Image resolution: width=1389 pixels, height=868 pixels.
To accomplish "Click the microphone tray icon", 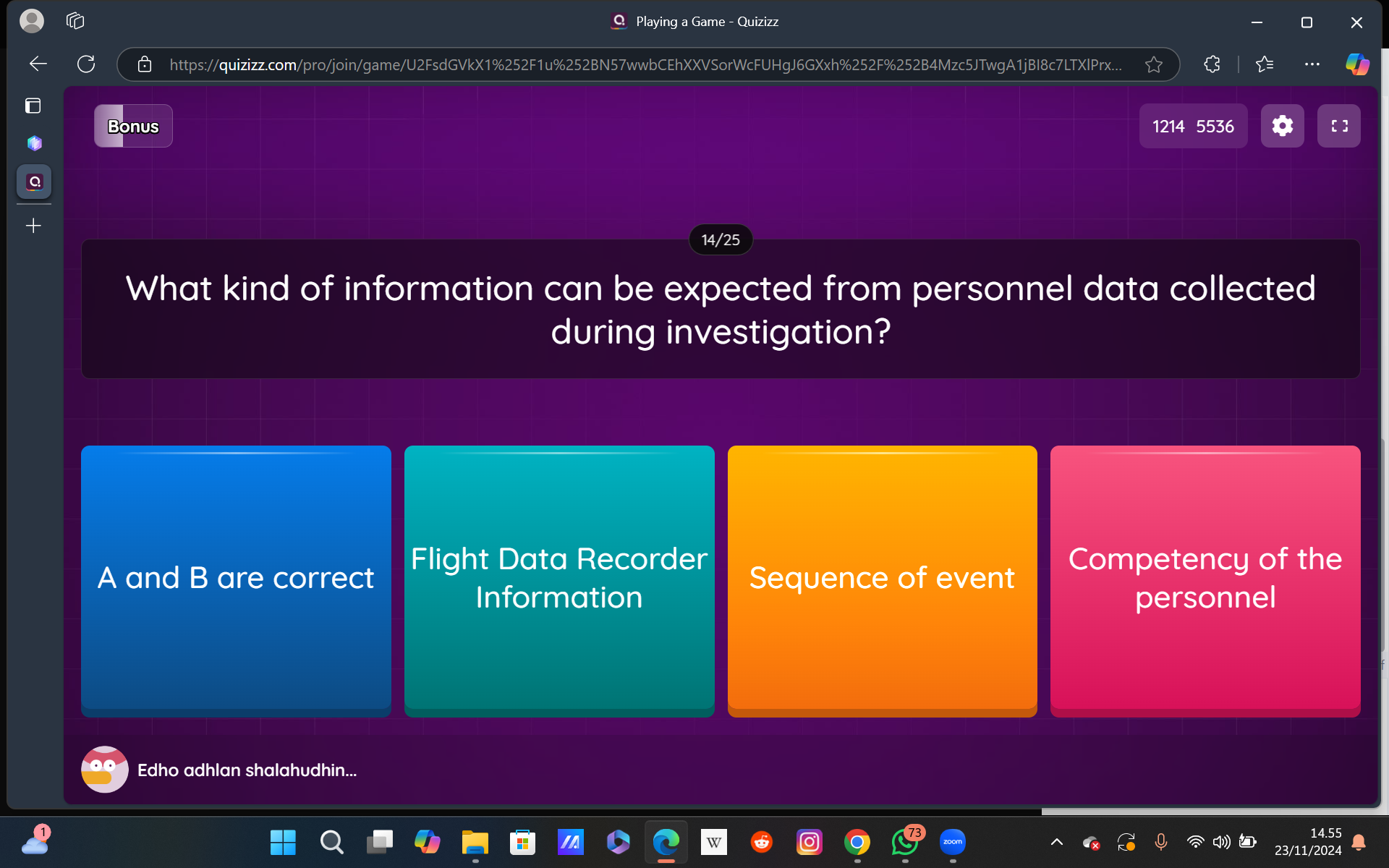I will [1161, 842].
